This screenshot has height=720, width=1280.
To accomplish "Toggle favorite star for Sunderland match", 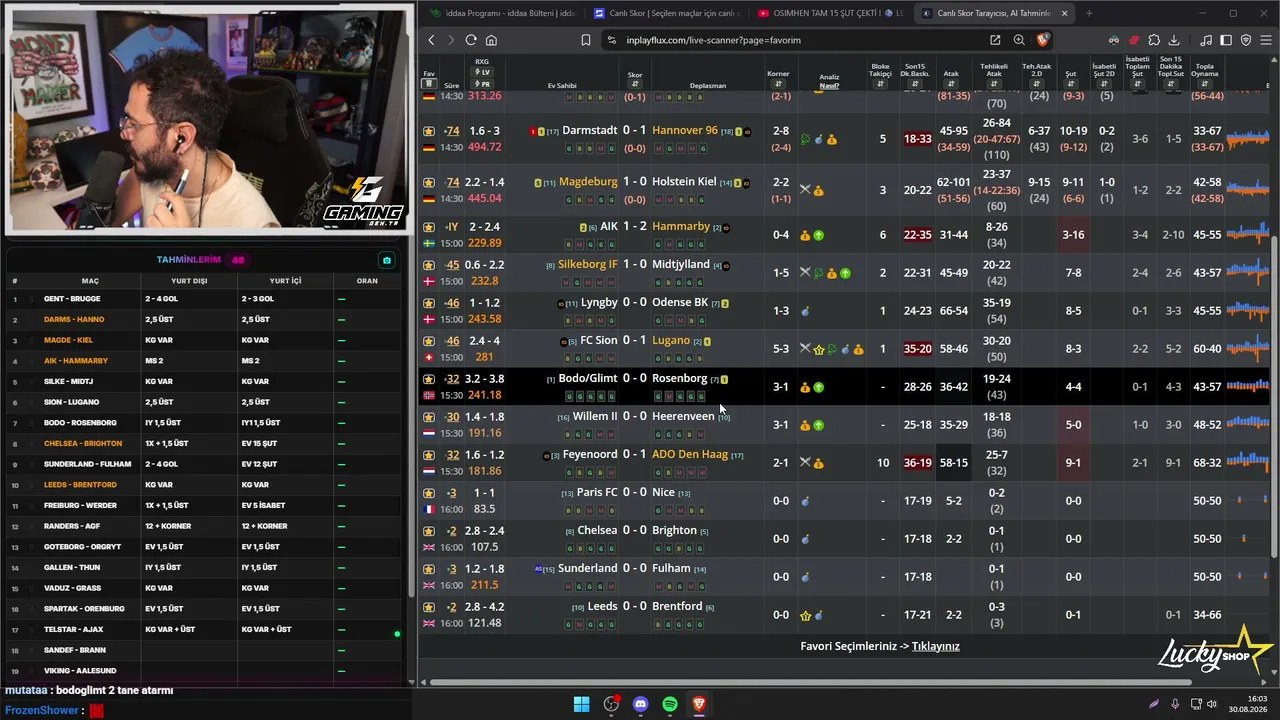I will point(429,569).
